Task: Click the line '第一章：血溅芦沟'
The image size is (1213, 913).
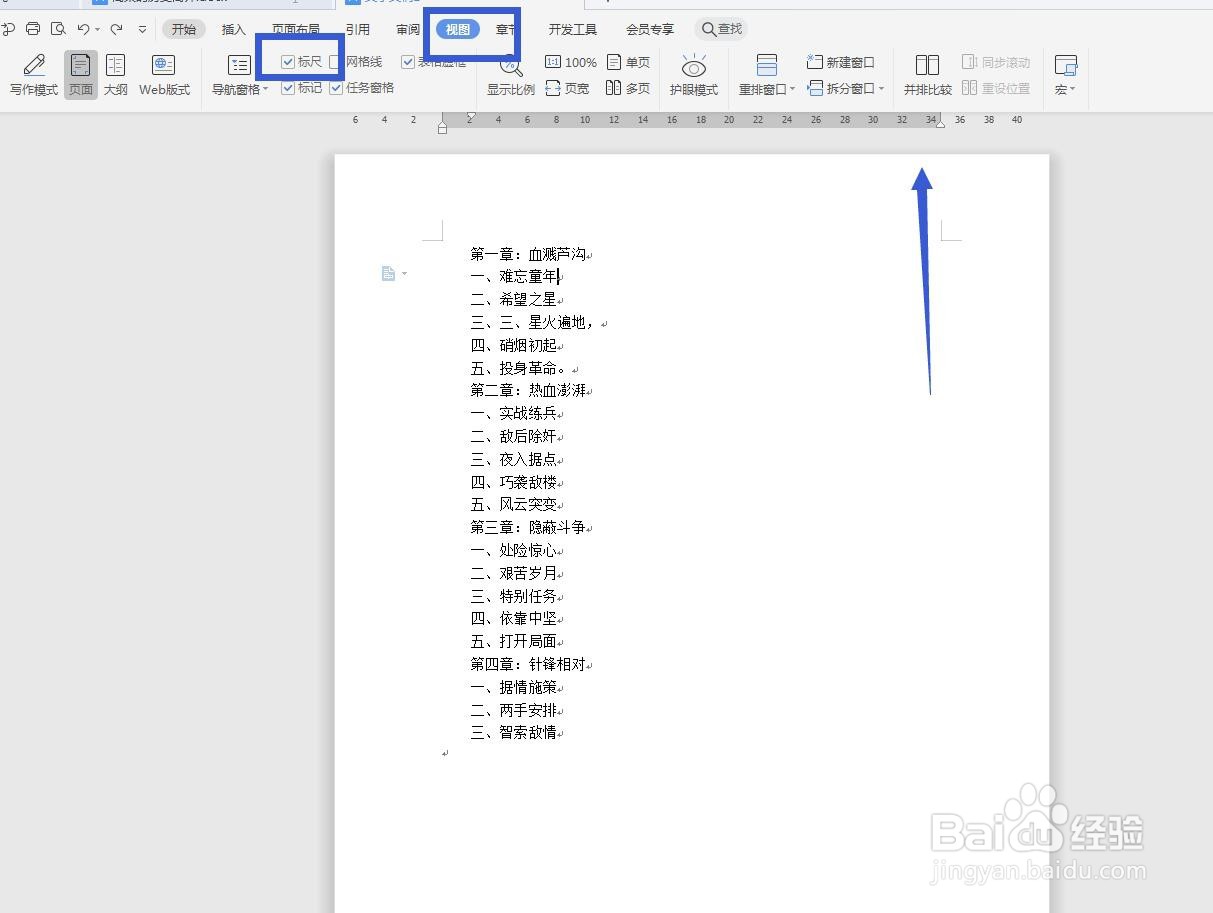Action: click(x=528, y=255)
